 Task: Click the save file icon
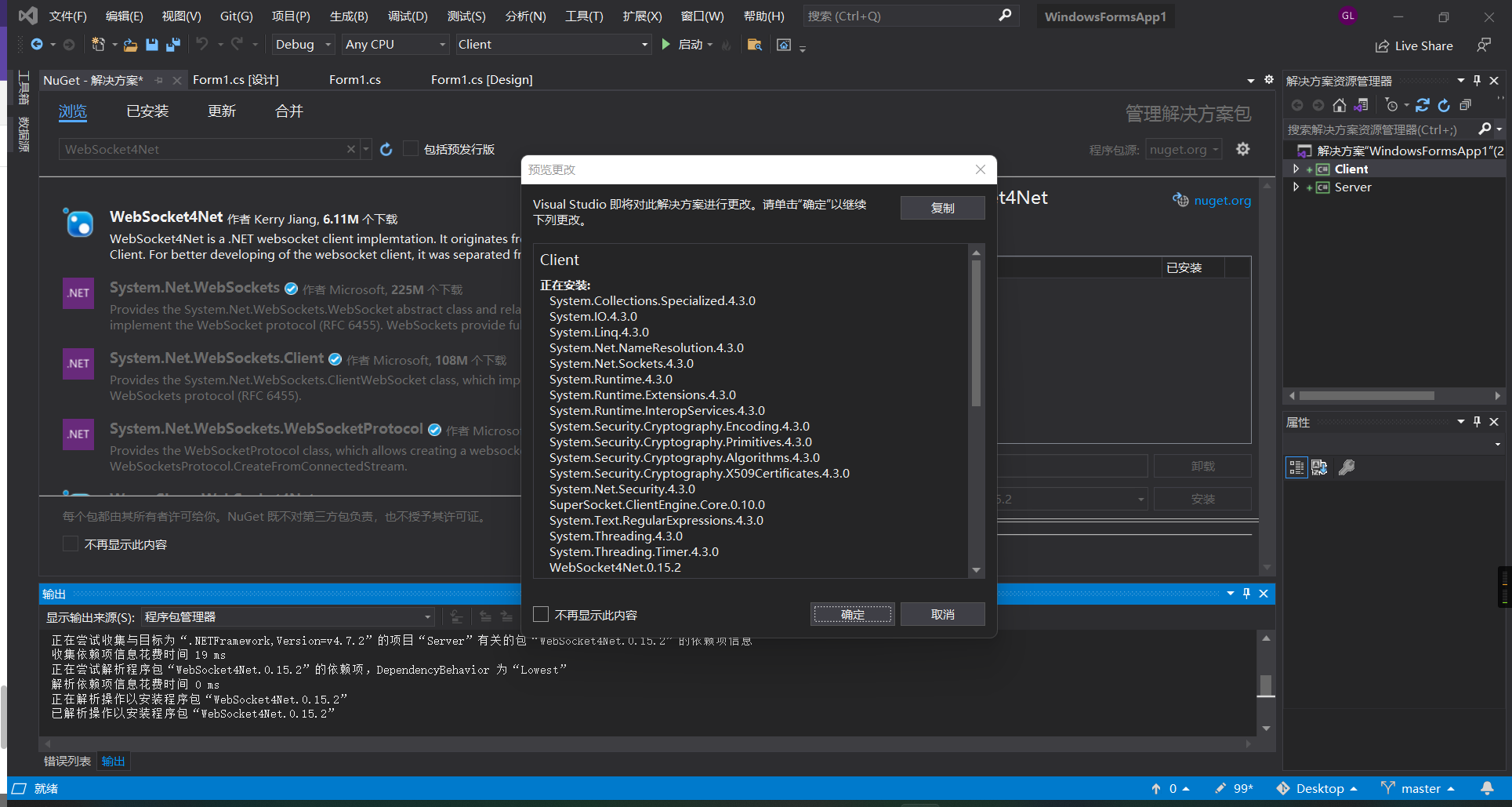152,45
